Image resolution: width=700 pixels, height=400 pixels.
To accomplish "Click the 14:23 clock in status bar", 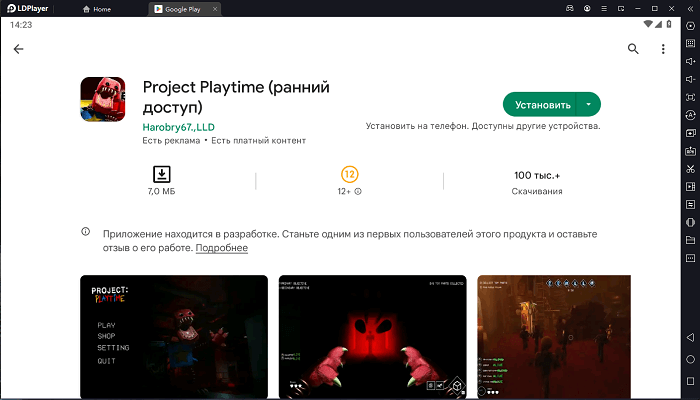I will tap(21, 25).
